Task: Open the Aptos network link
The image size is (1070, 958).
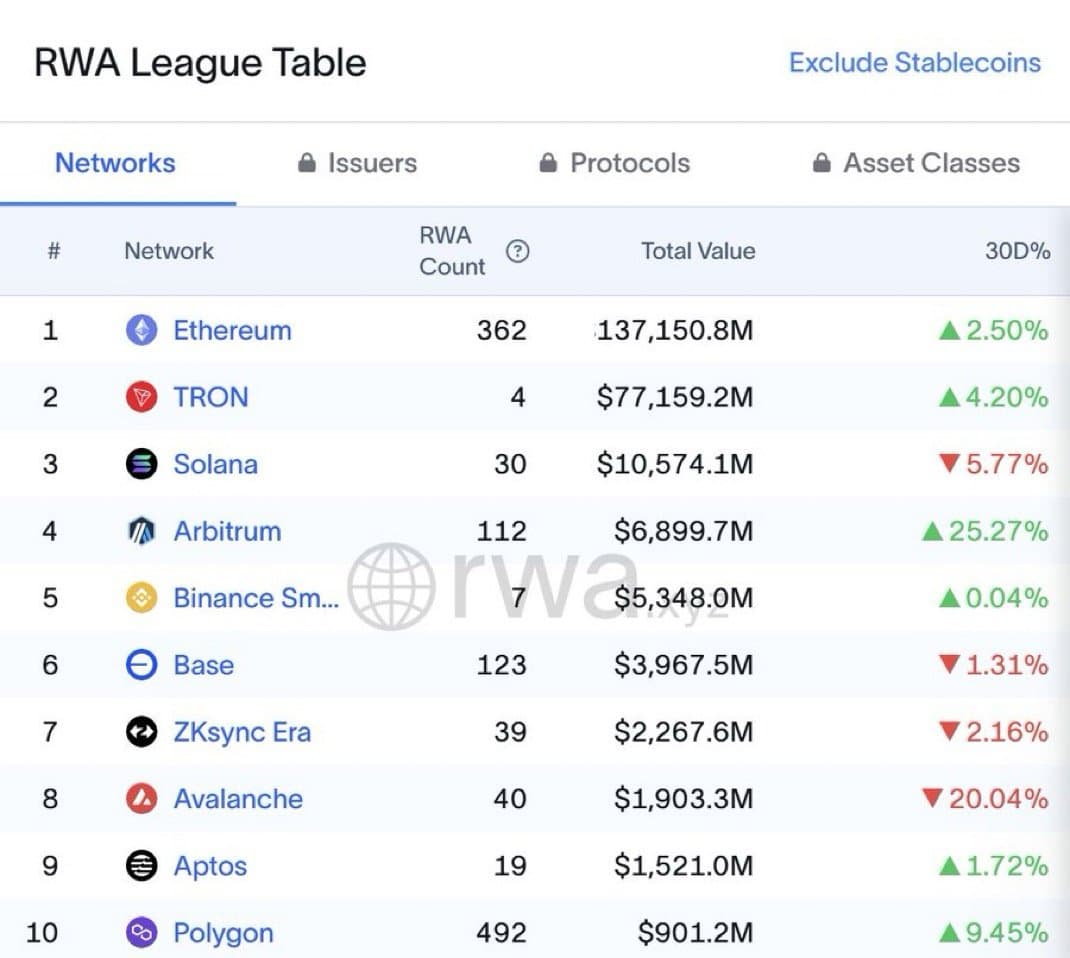Action: pos(210,866)
